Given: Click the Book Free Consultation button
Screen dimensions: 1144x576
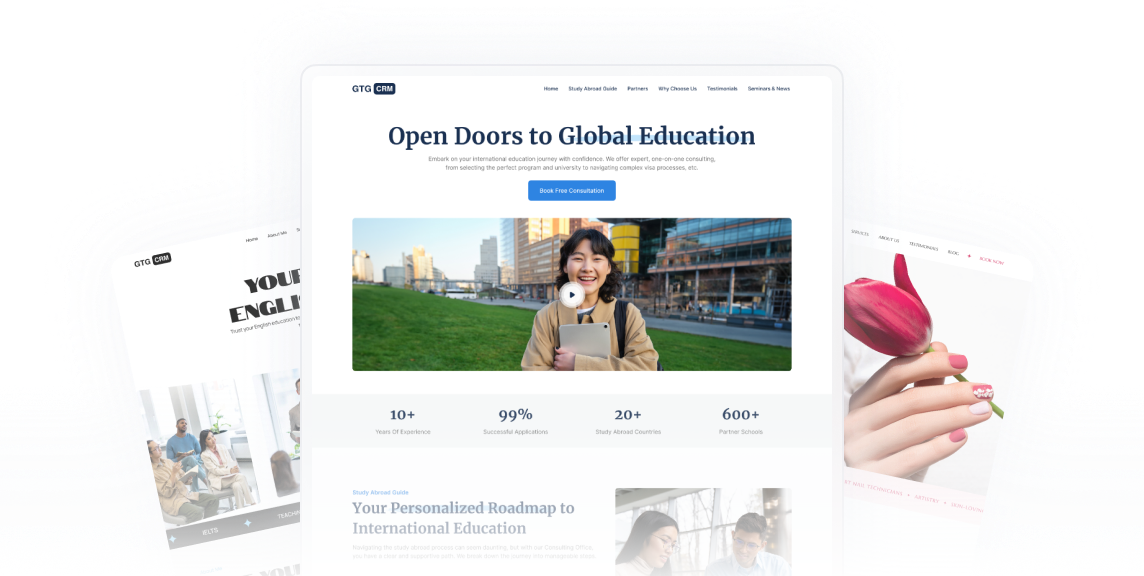Looking at the screenshot, I should [x=571, y=190].
